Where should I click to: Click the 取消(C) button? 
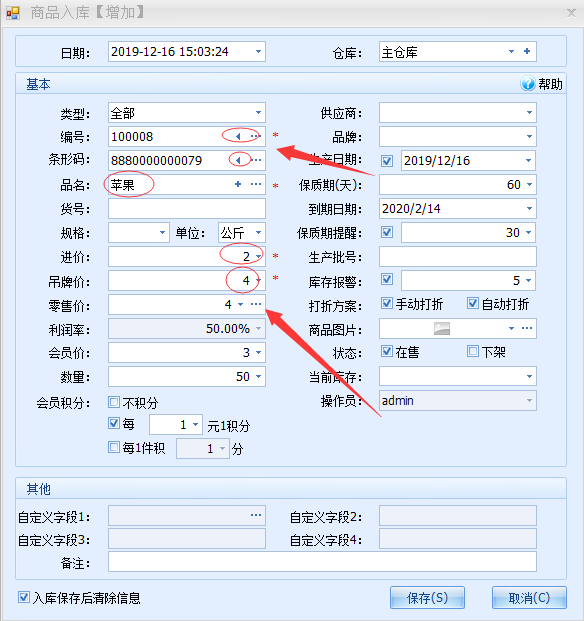pyautogui.click(x=529, y=598)
